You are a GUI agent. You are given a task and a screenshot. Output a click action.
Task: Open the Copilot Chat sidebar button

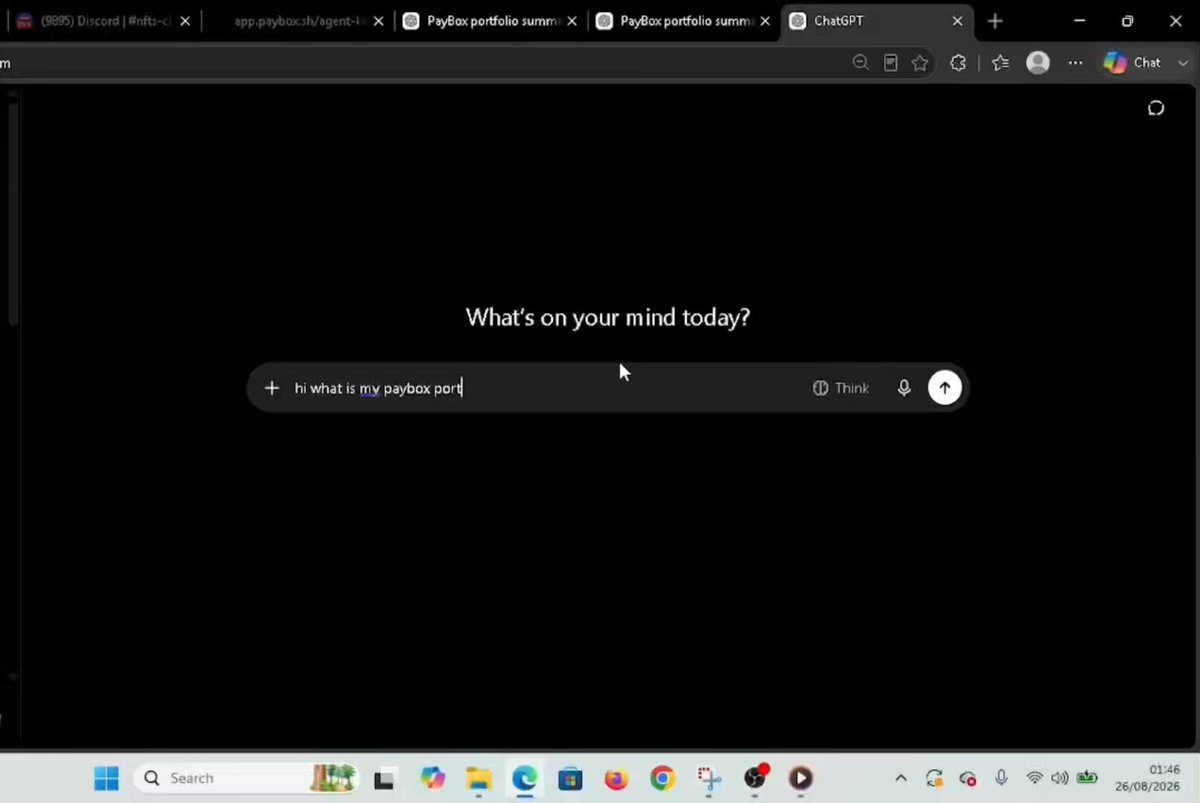(x=1132, y=63)
